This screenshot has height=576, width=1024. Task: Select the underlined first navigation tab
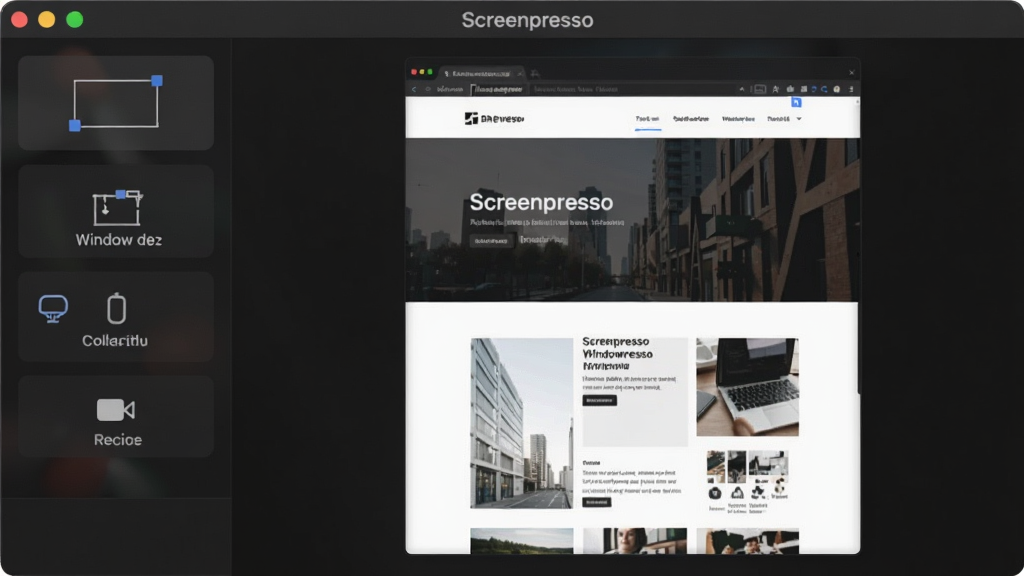click(x=647, y=120)
